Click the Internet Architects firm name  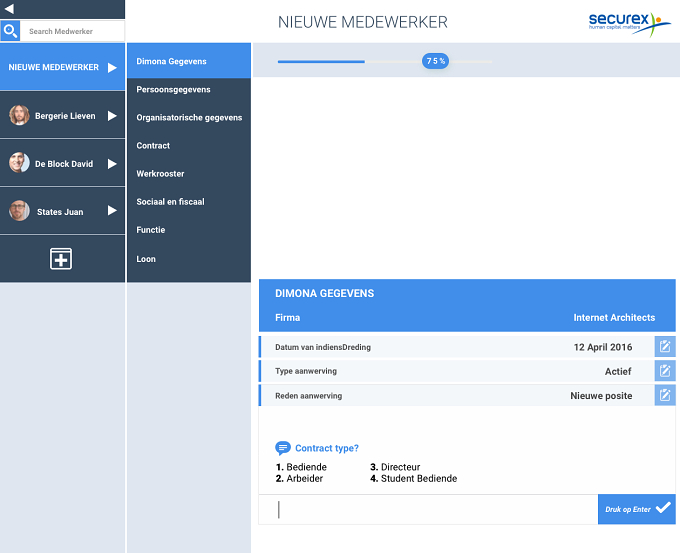pyautogui.click(x=614, y=317)
